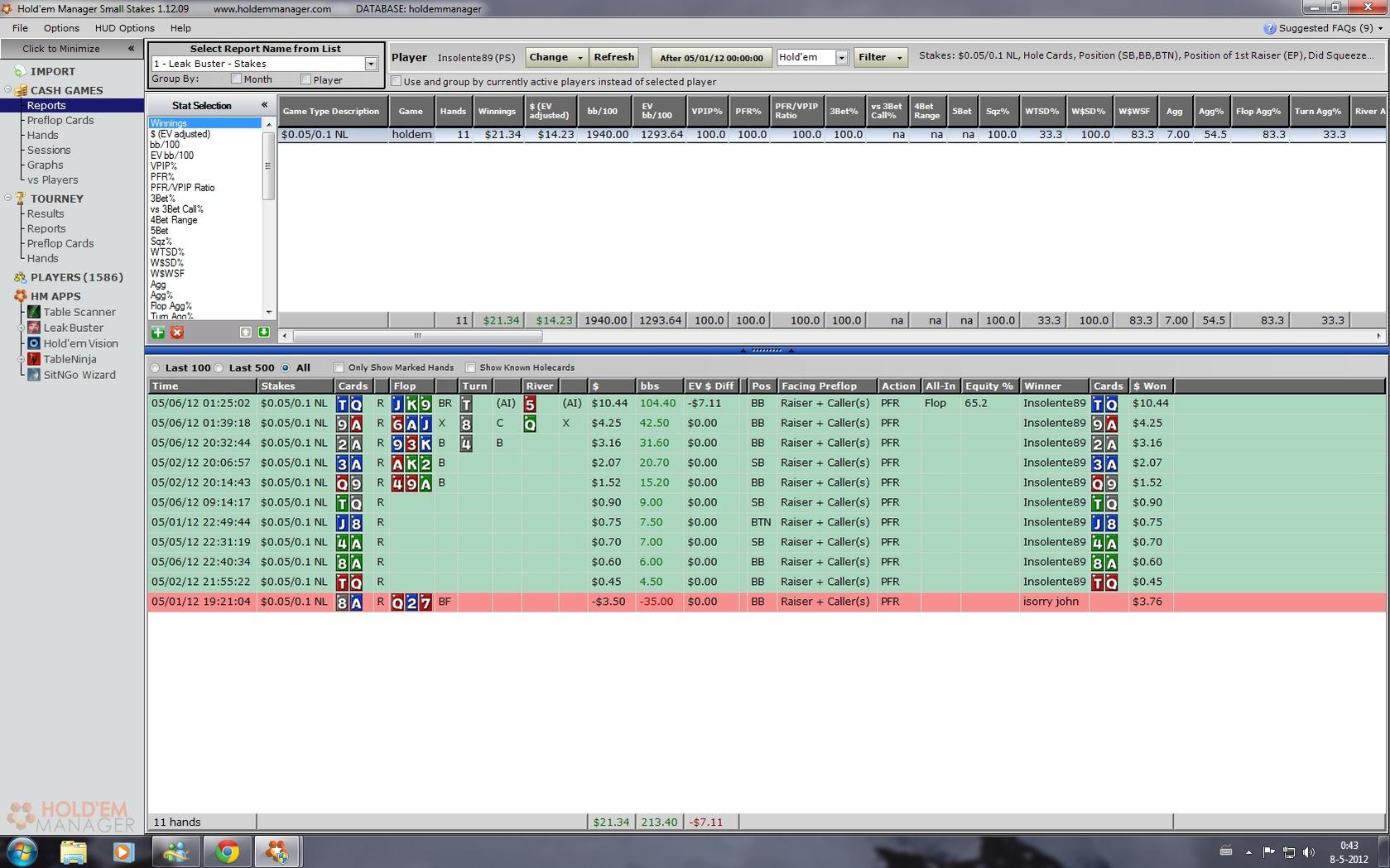
Task: Open the TableNinja app icon
Action: pos(34,359)
